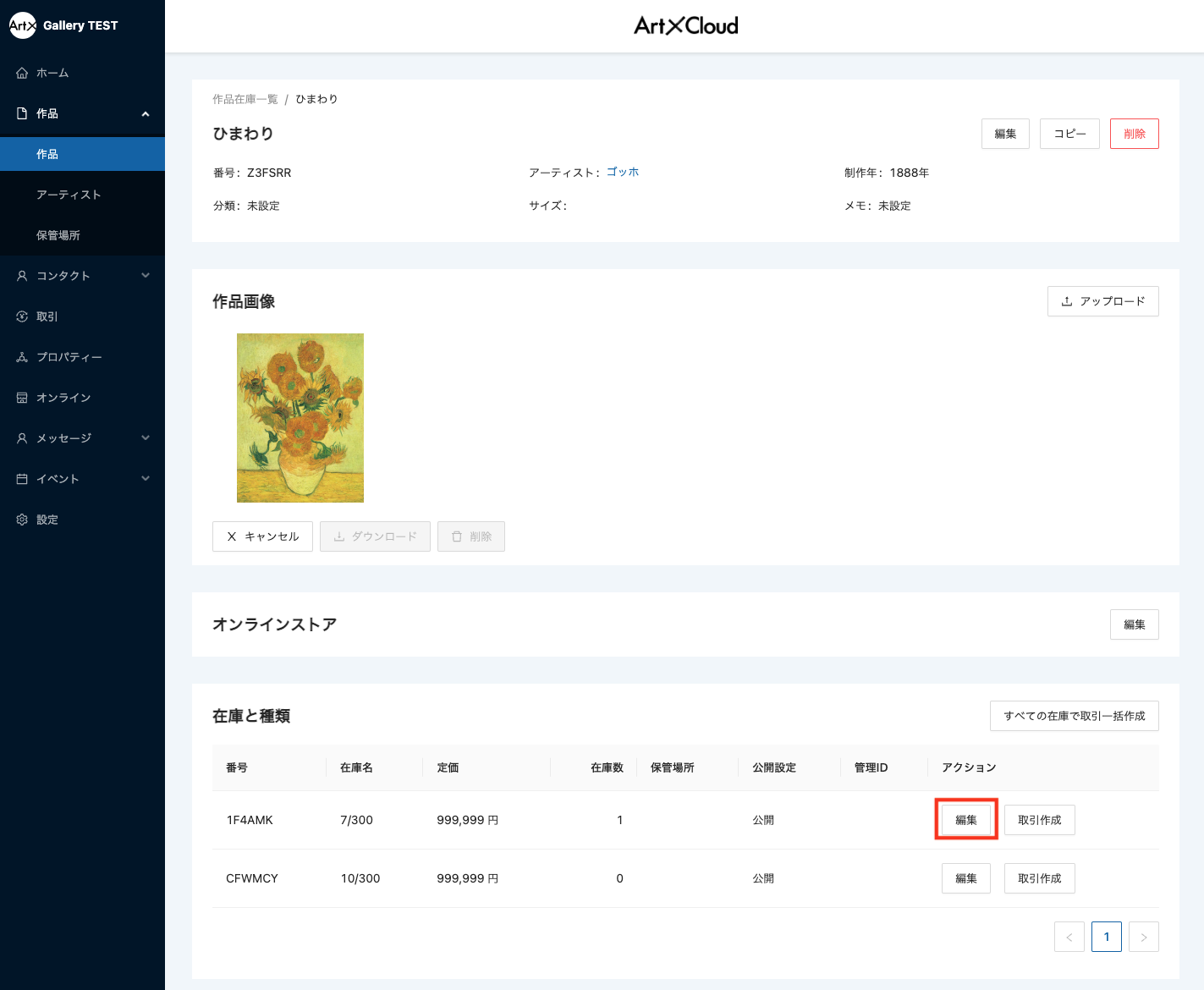The height and width of the screenshot is (990, 1204).
Task: Click the 編集 button for ひまわり artwork
Action: click(1005, 134)
